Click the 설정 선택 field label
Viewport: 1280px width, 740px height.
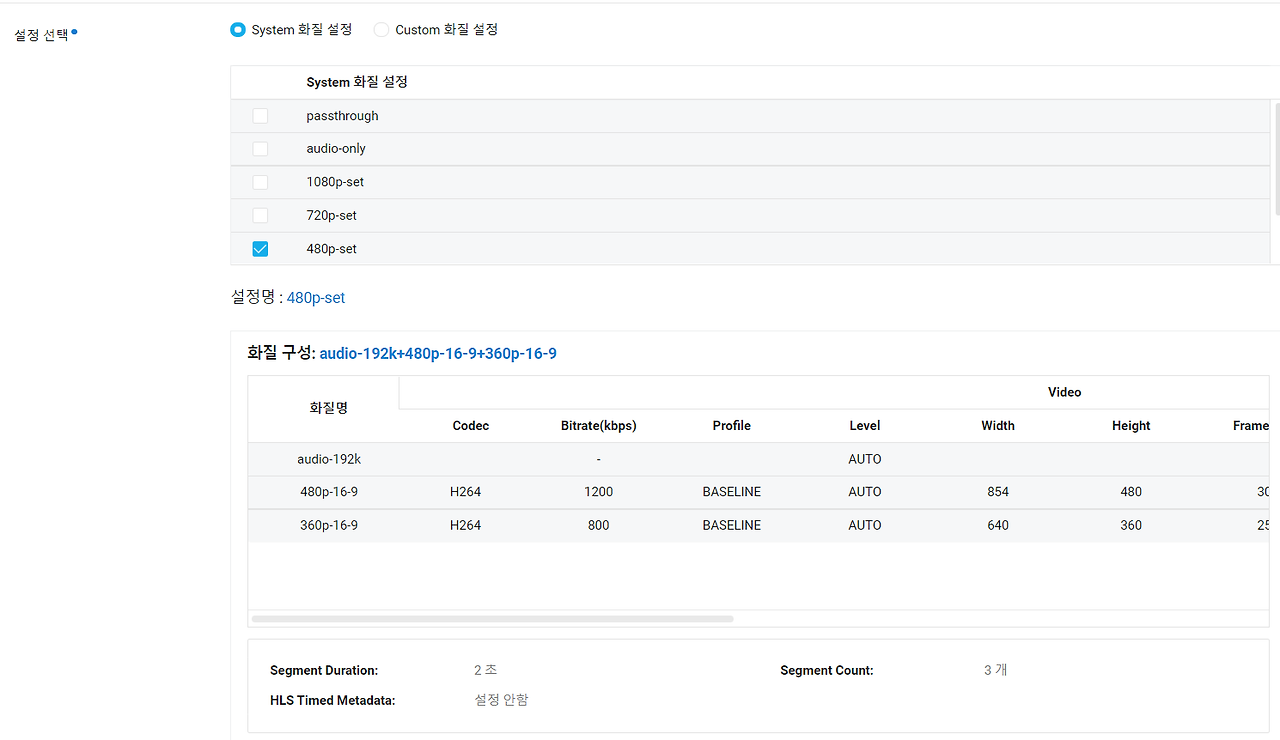(41, 35)
